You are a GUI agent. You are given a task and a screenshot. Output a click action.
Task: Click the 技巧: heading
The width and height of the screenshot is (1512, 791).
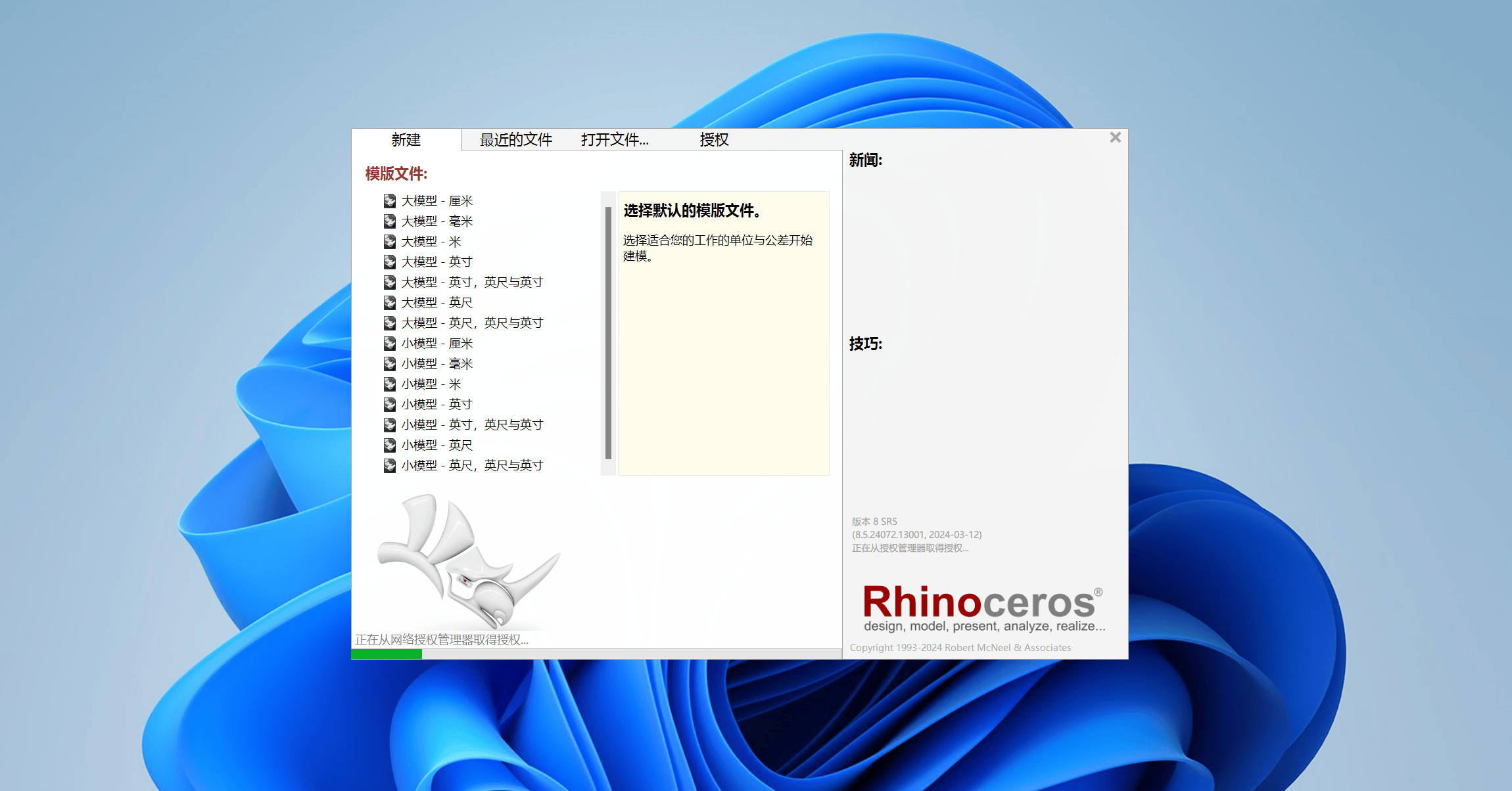pos(865,344)
